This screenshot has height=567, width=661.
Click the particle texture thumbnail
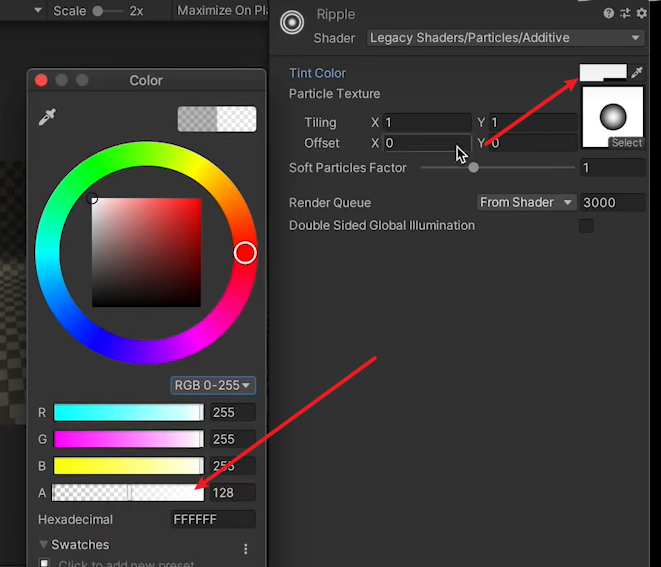(x=613, y=117)
